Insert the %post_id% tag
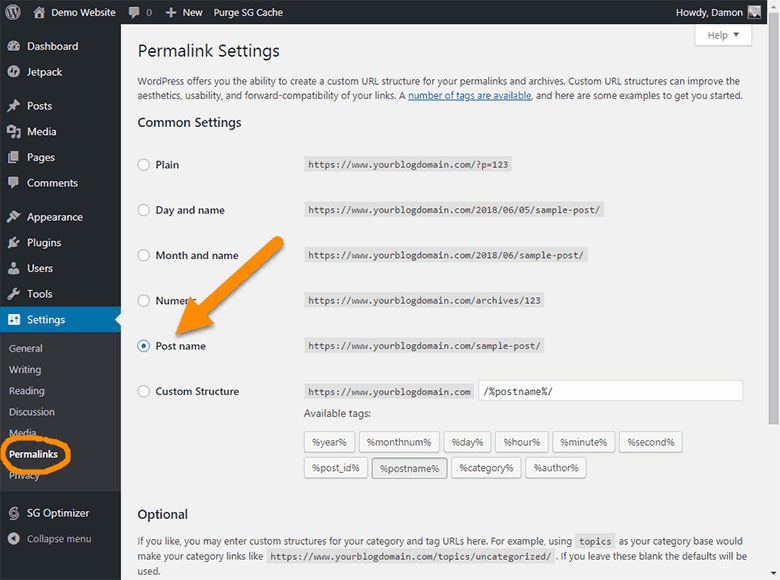780x580 pixels. click(336, 468)
